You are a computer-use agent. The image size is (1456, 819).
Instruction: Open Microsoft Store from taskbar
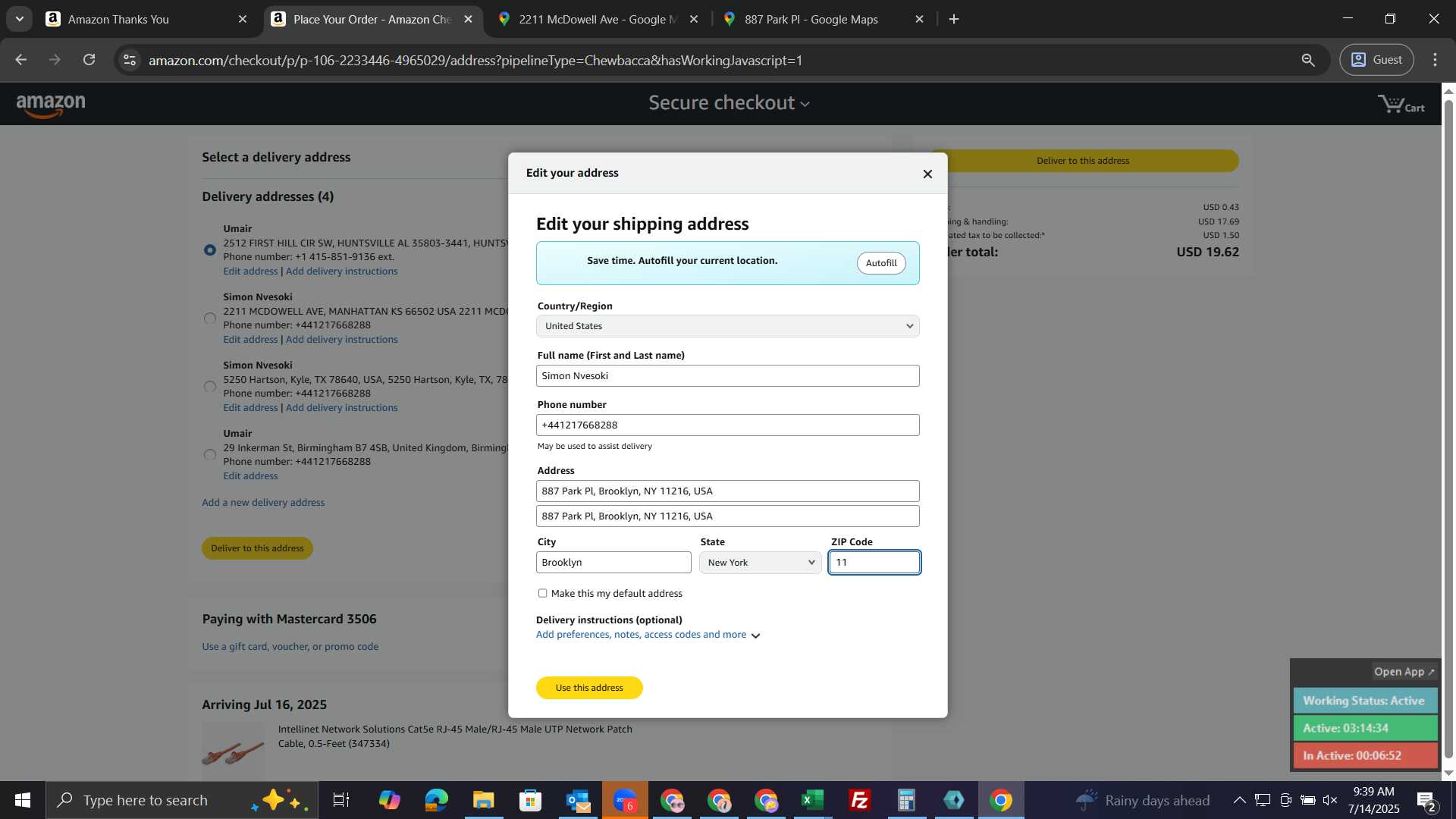point(530,800)
